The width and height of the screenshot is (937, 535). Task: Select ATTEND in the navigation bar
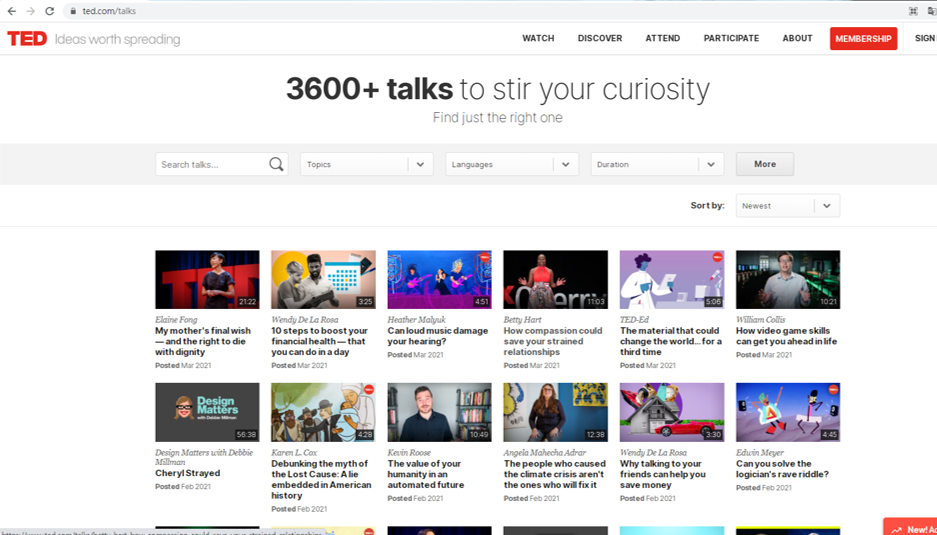click(662, 39)
